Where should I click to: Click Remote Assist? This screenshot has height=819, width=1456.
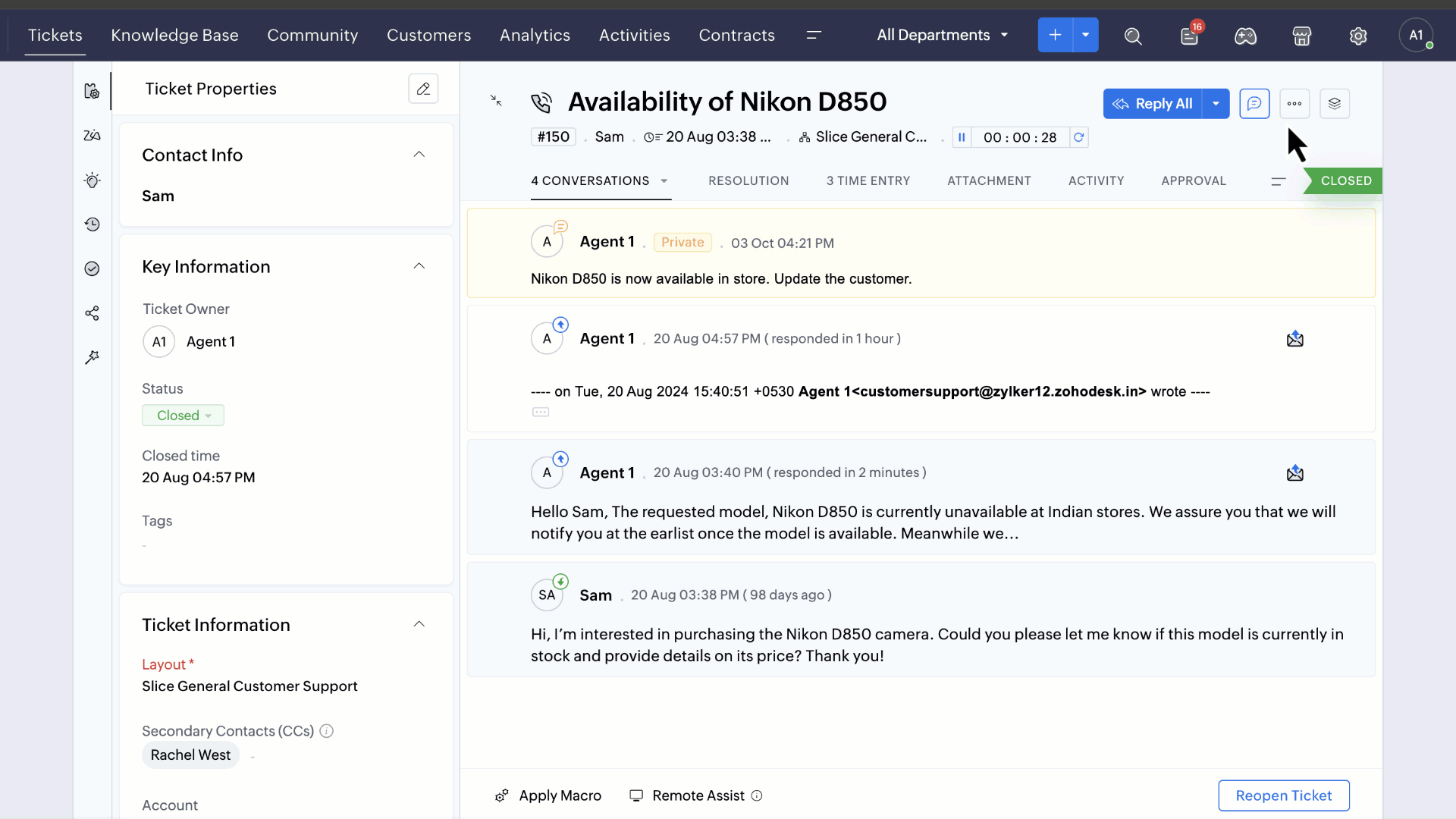click(x=688, y=795)
